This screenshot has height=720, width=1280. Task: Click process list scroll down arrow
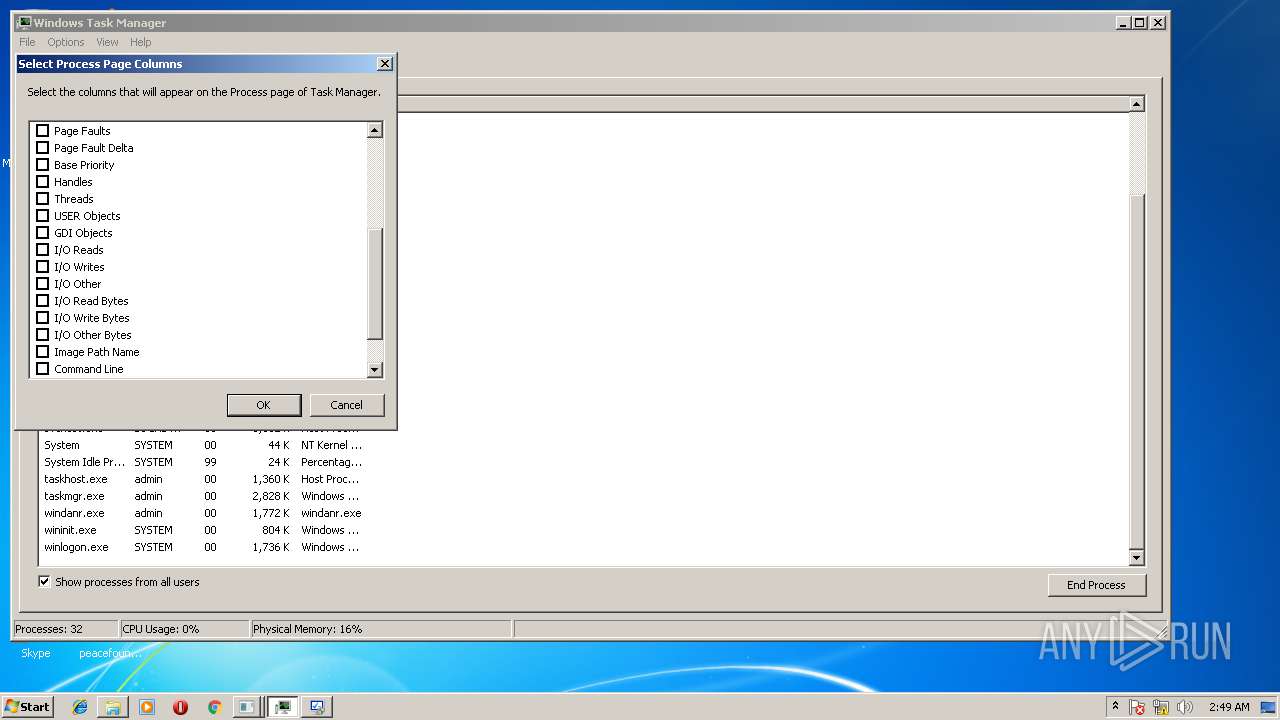(x=1137, y=558)
